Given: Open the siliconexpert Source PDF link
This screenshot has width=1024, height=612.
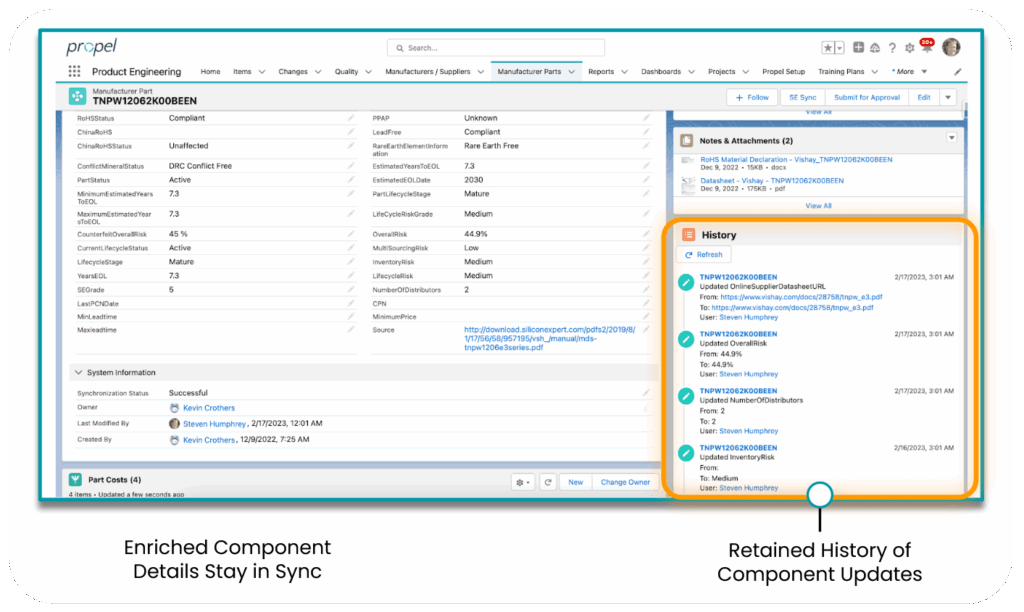Looking at the screenshot, I should [549, 339].
